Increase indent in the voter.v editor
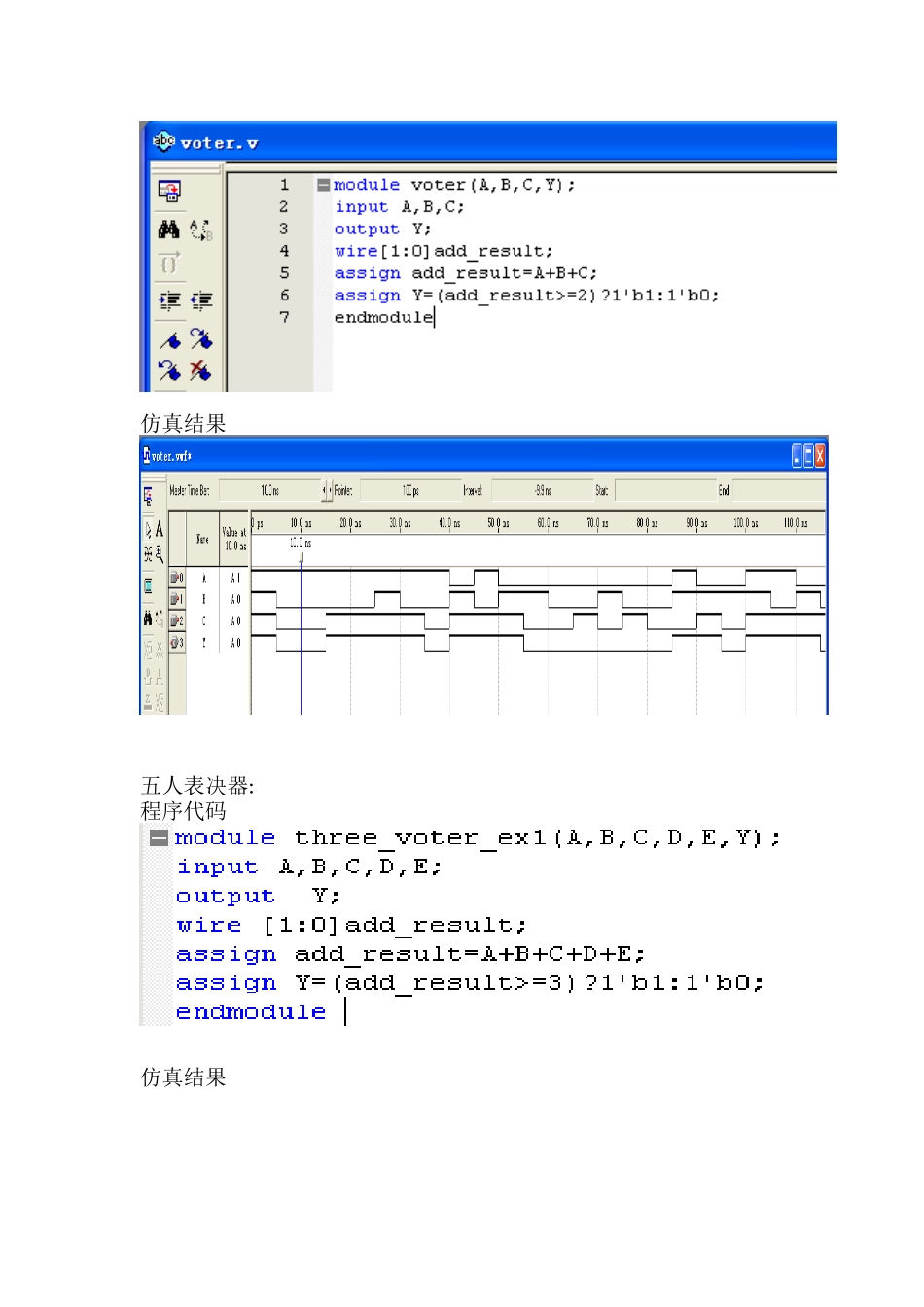924x1307 pixels. (x=169, y=300)
